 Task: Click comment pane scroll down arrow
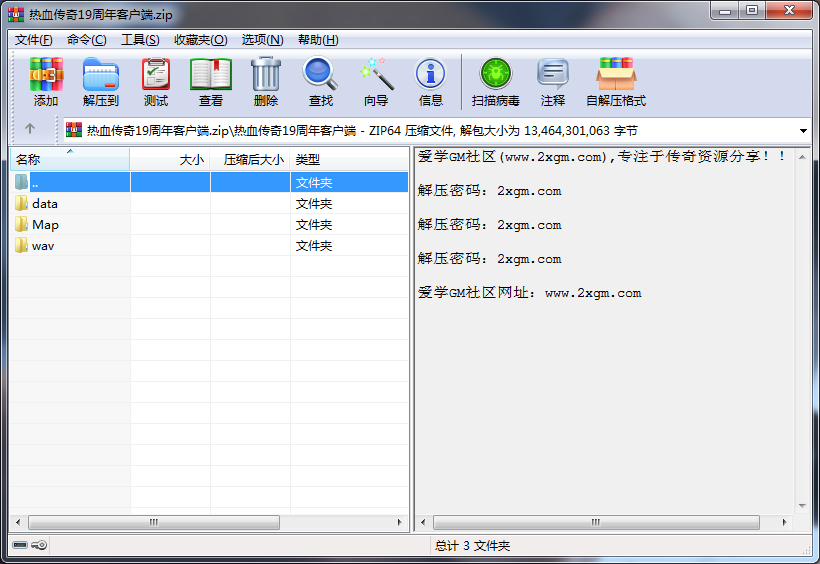[802, 505]
